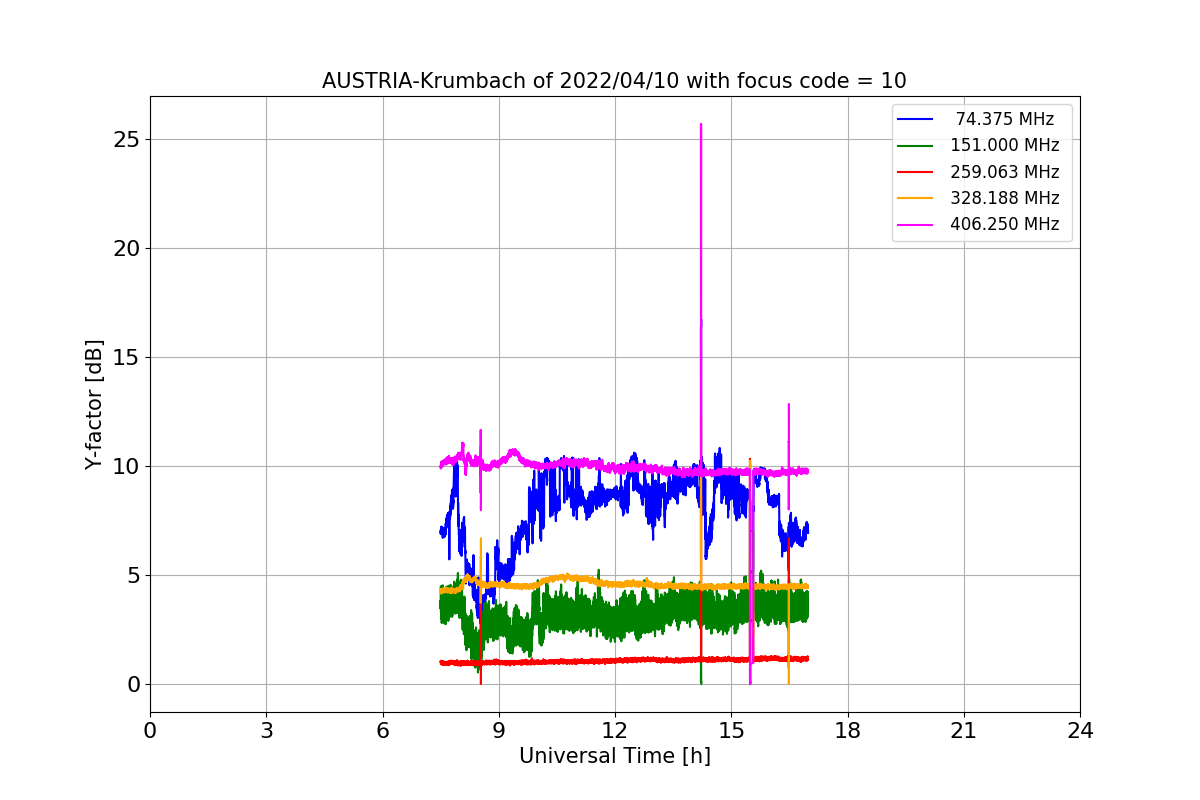Click the x-axis tick label 6
Screen dimensions: 1200x800
[x=383, y=731]
